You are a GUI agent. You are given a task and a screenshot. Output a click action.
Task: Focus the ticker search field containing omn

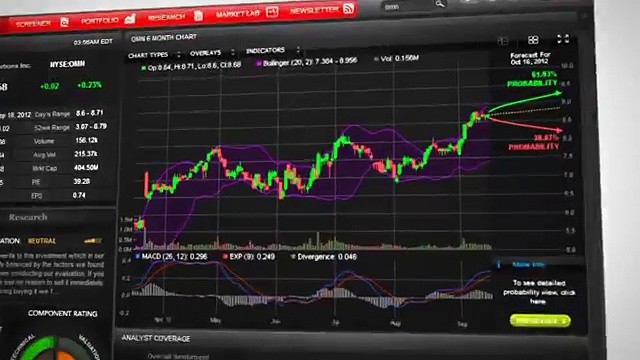pos(408,6)
